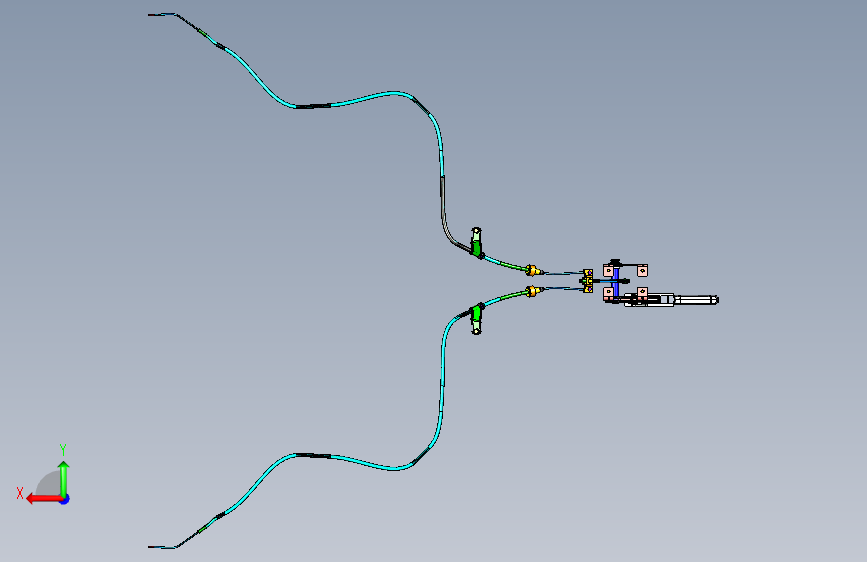The height and width of the screenshot is (562, 867).
Task: Select the yellow equalizer bracket joining both cables
Action: pyautogui.click(x=588, y=281)
